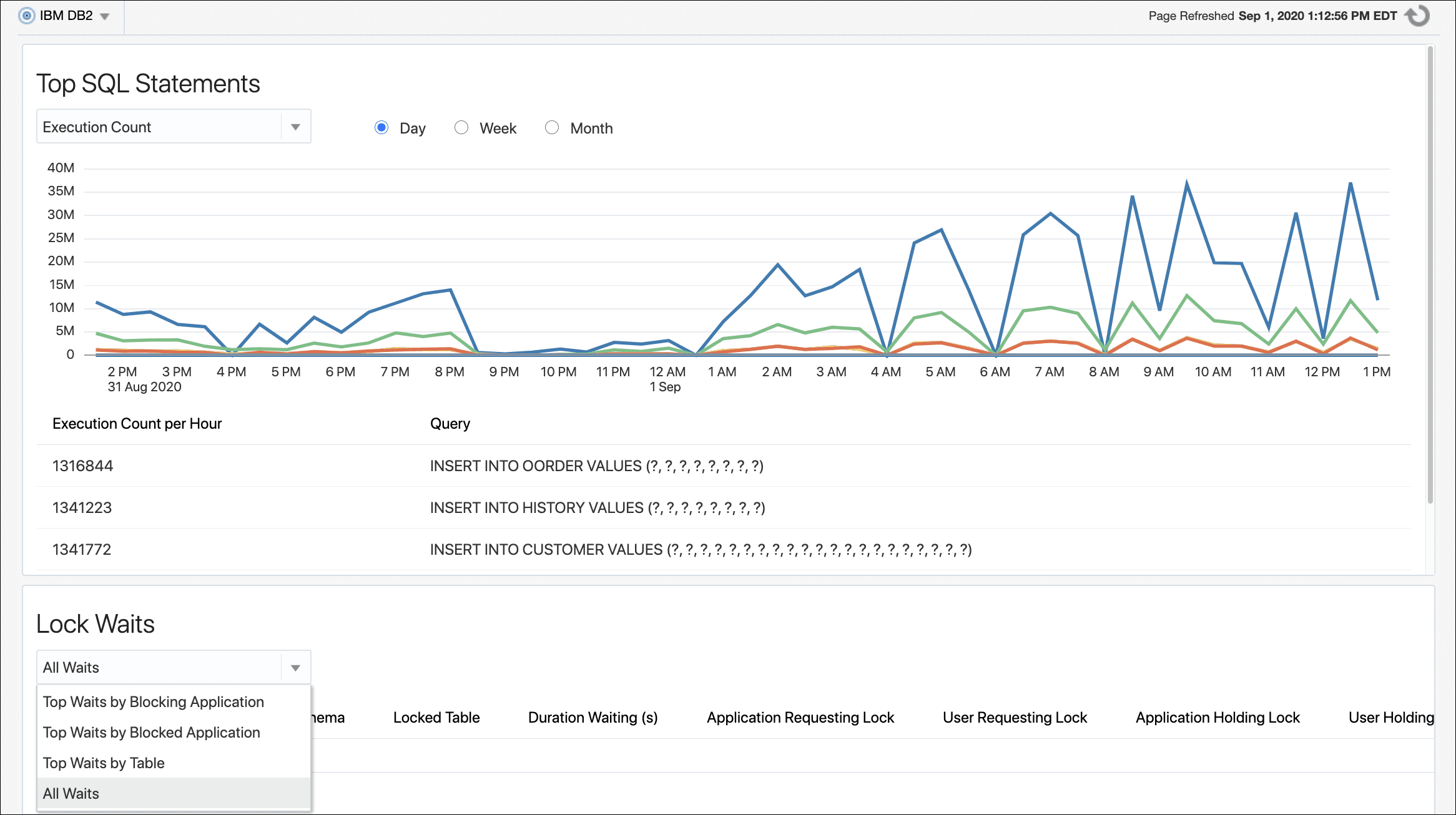This screenshot has width=1456, height=815.
Task: Choose Top Waits by Blocked Application option
Action: (x=151, y=732)
